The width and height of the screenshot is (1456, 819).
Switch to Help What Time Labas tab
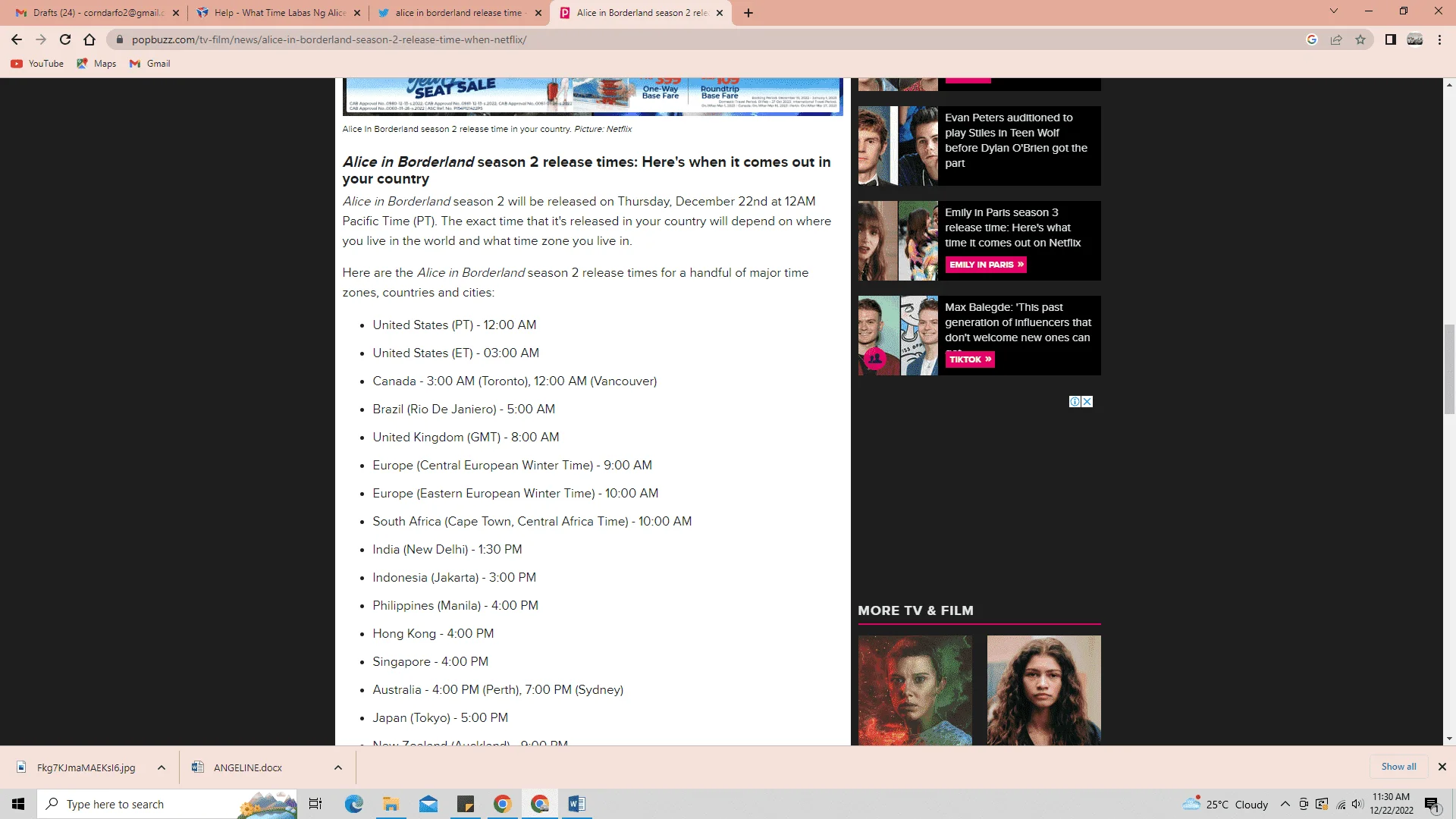point(278,13)
